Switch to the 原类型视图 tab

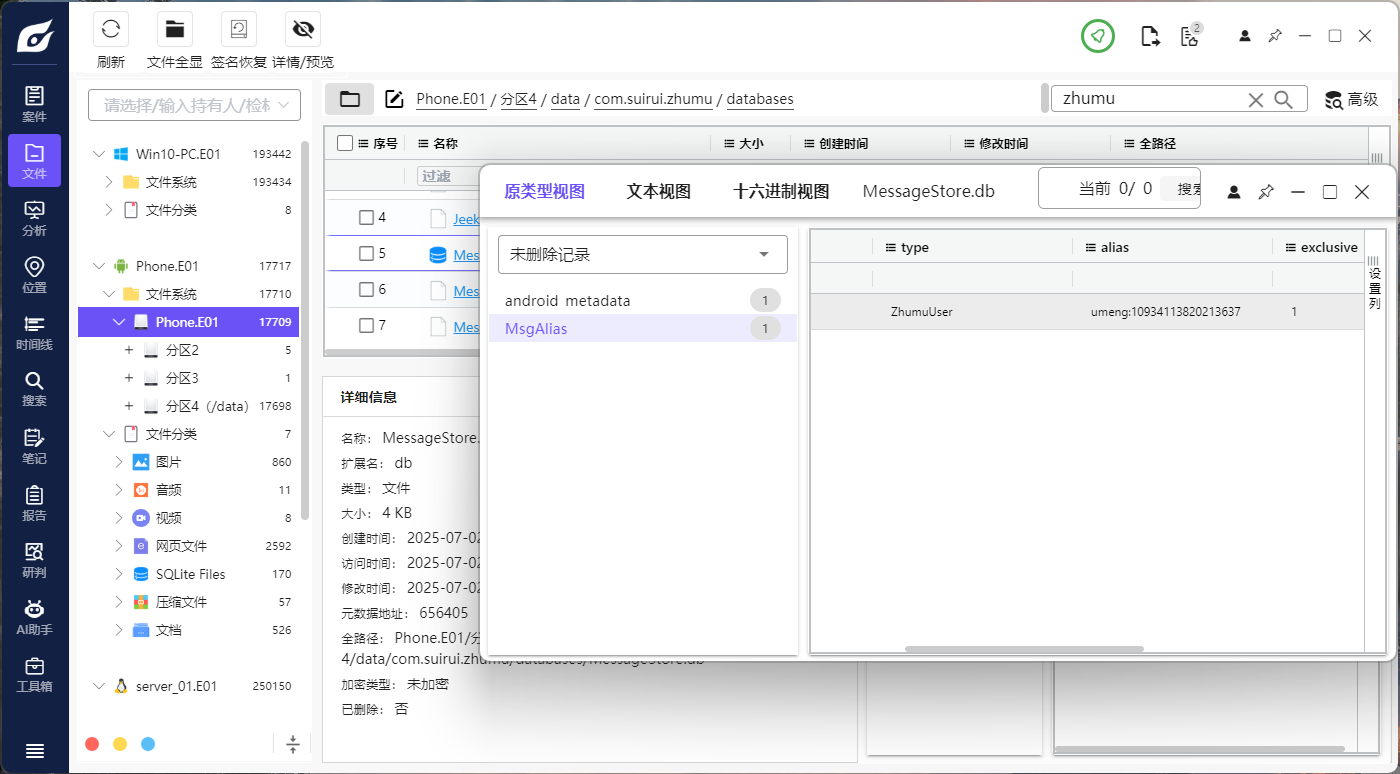point(544,191)
